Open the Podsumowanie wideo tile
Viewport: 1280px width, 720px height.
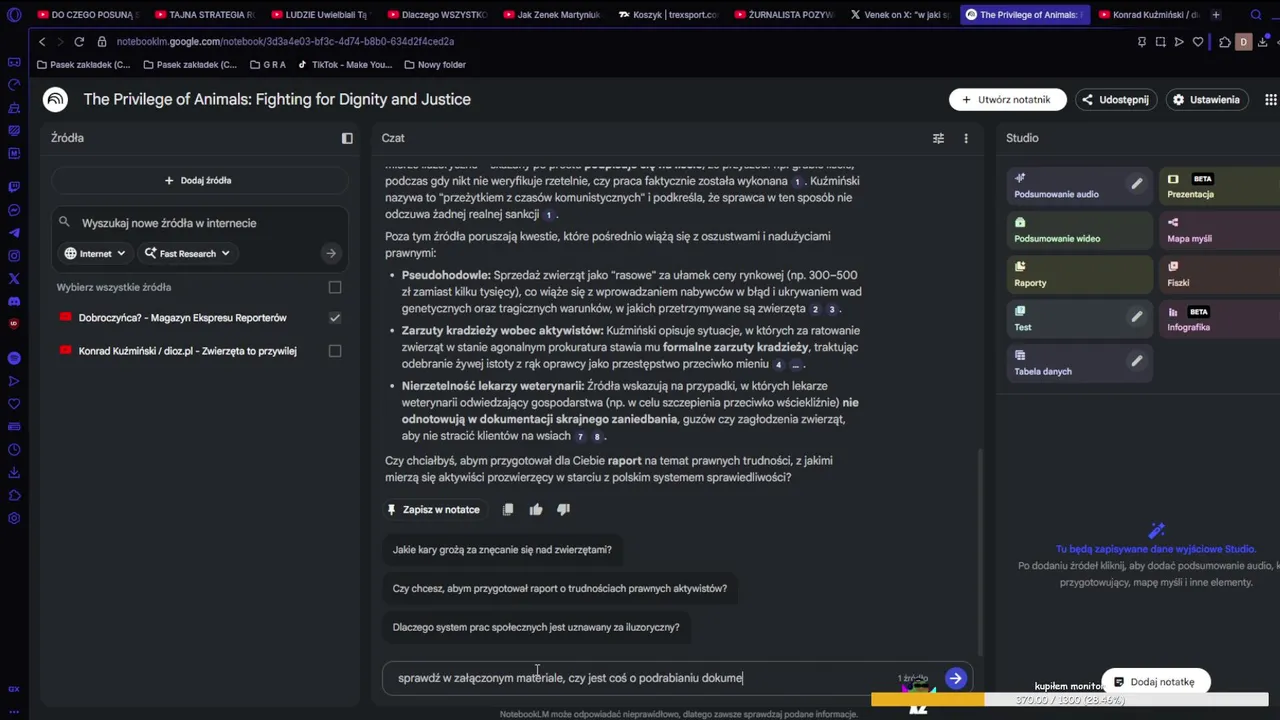point(1079,231)
